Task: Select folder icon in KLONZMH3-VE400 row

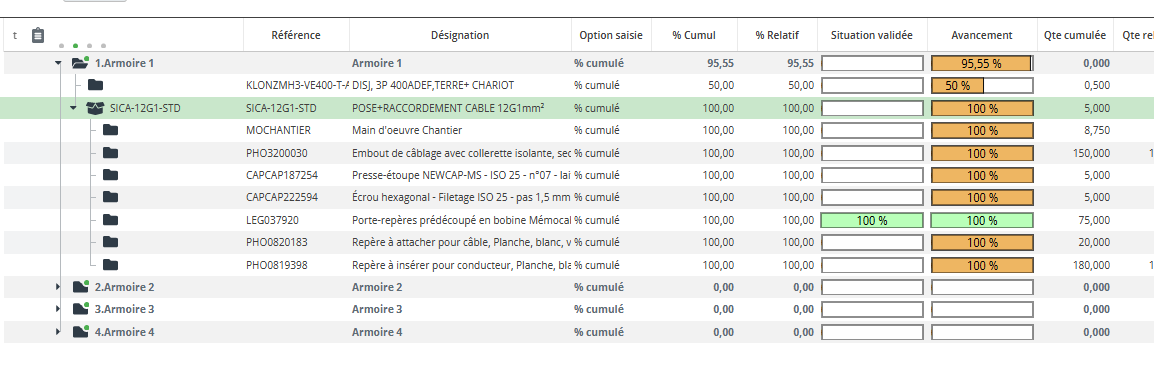Action: 96,85
